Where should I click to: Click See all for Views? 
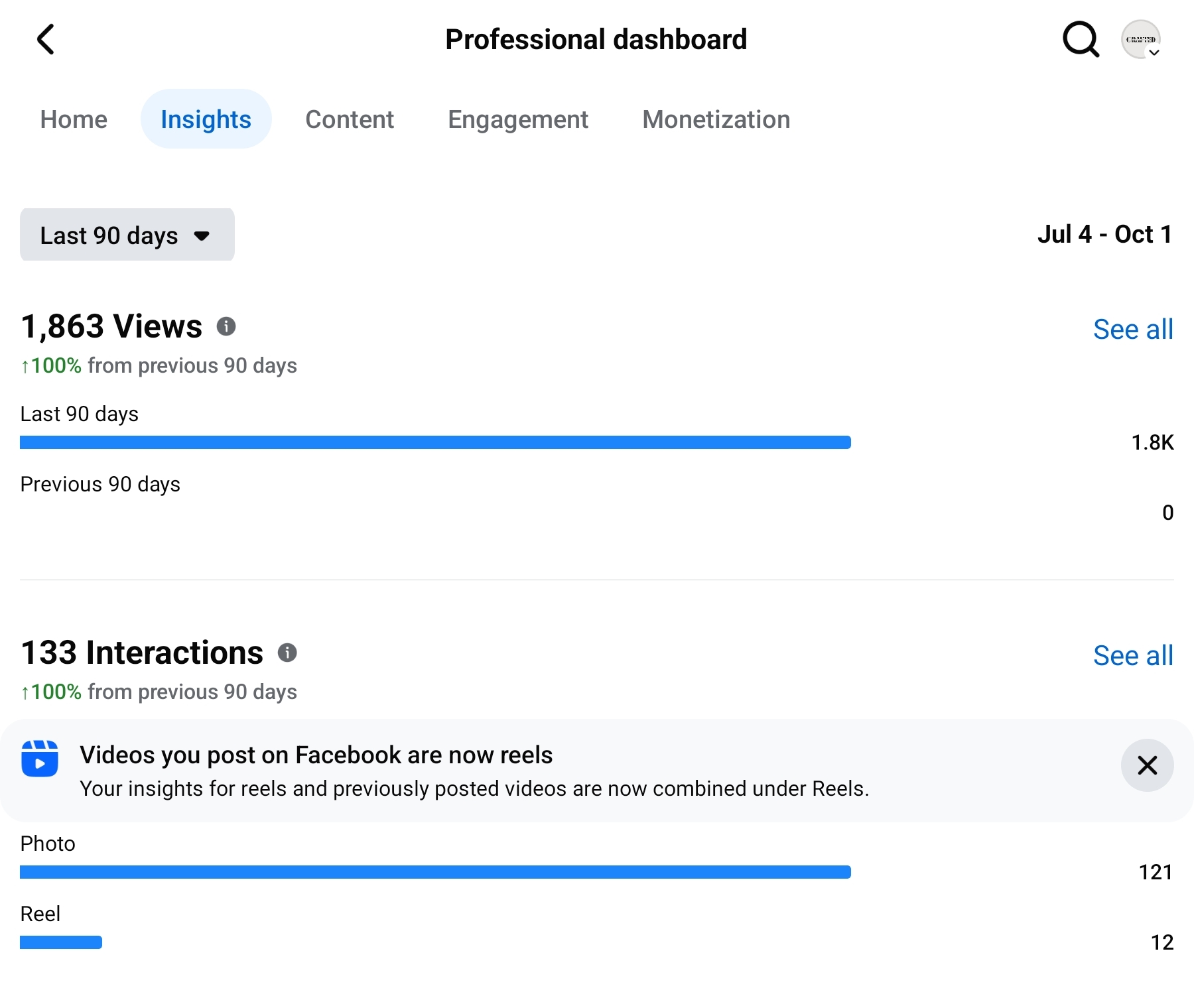(1133, 329)
